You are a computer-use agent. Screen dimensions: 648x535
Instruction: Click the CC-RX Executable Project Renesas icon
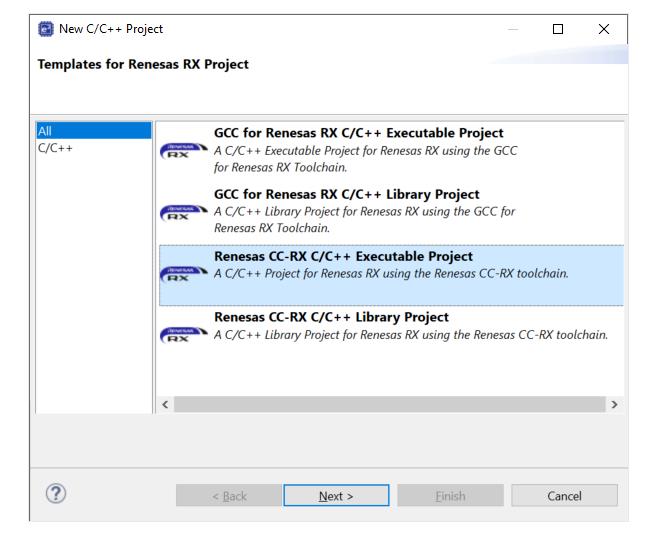[182, 275]
